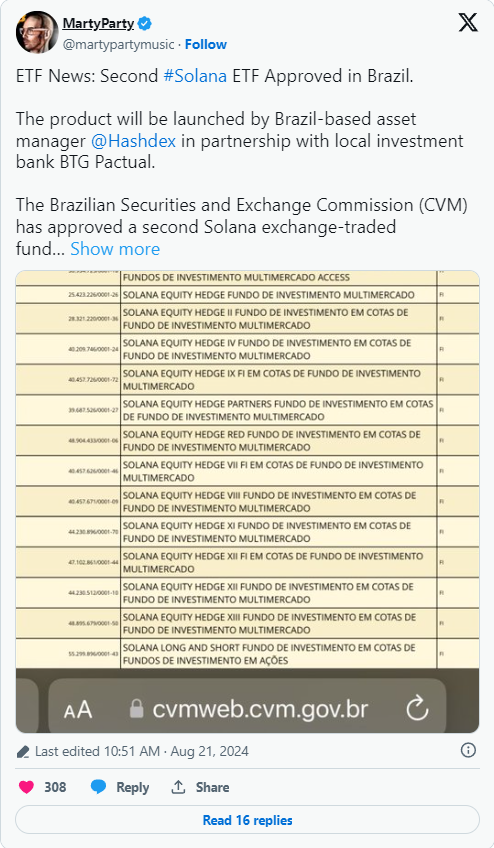Image resolution: width=494 pixels, height=848 pixels.
Task: Click the reload arrow in browser bar
Action: (x=417, y=708)
